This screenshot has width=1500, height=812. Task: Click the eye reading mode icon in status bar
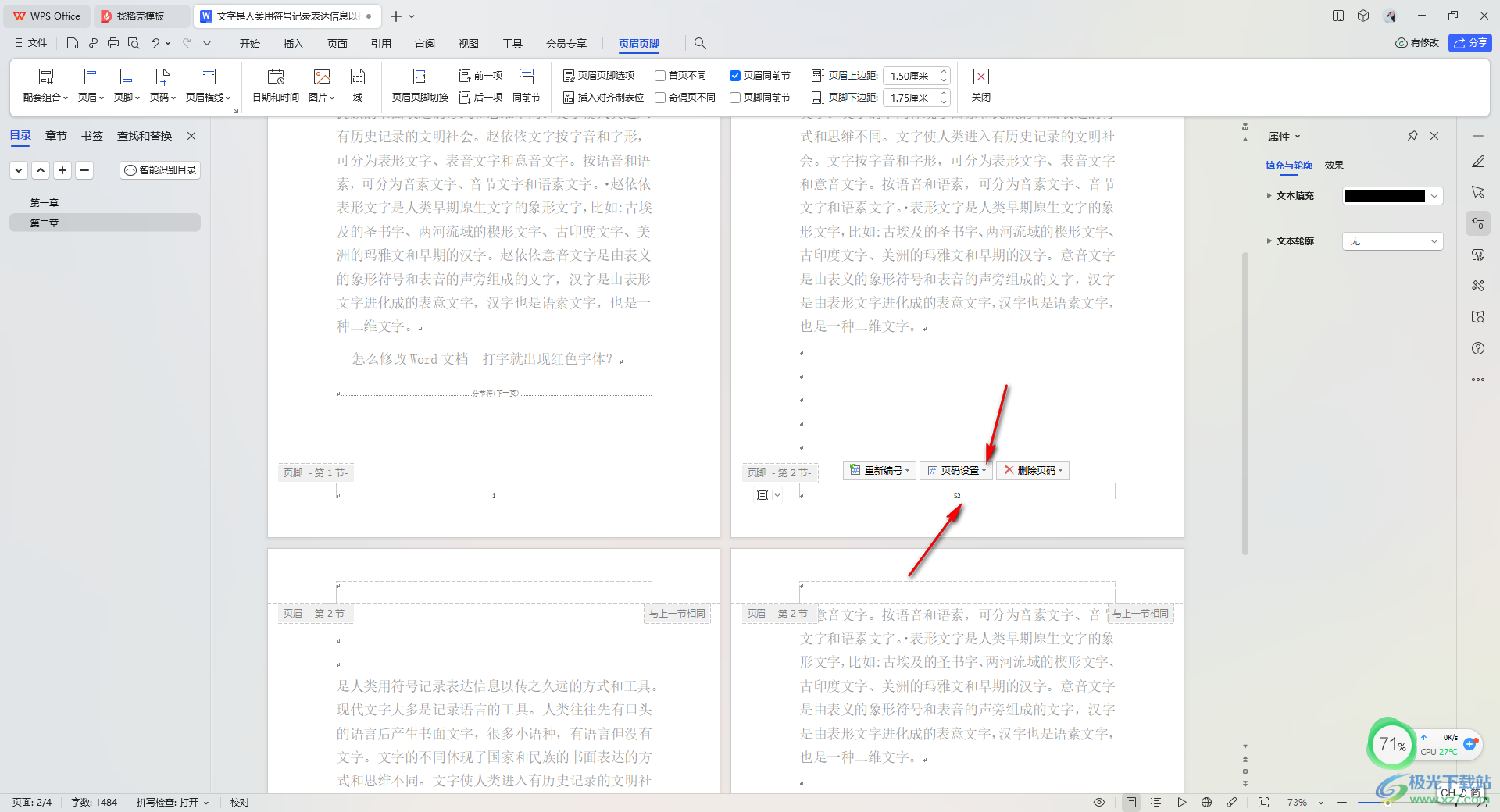click(1099, 802)
